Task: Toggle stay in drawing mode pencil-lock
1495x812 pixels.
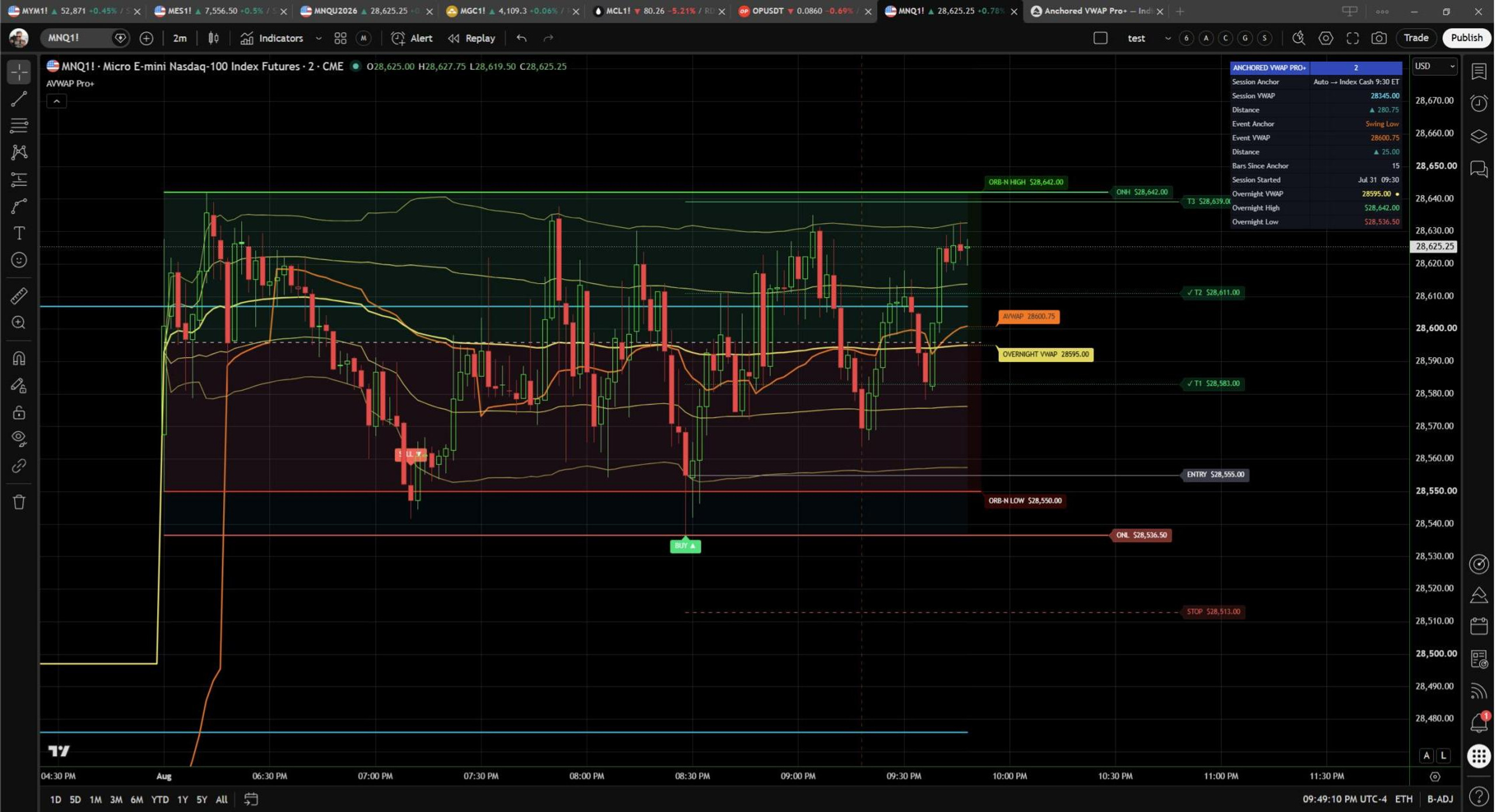Action: [x=19, y=385]
